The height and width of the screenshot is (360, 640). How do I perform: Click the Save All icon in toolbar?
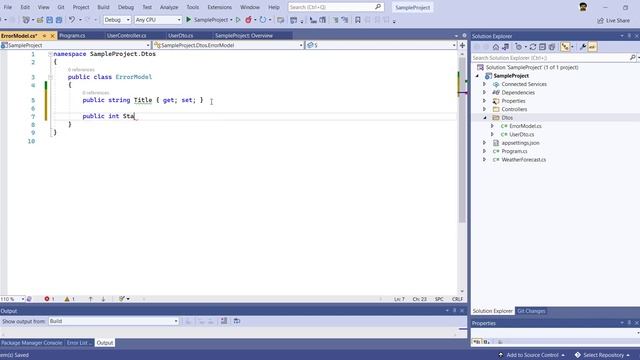point(59,20)
